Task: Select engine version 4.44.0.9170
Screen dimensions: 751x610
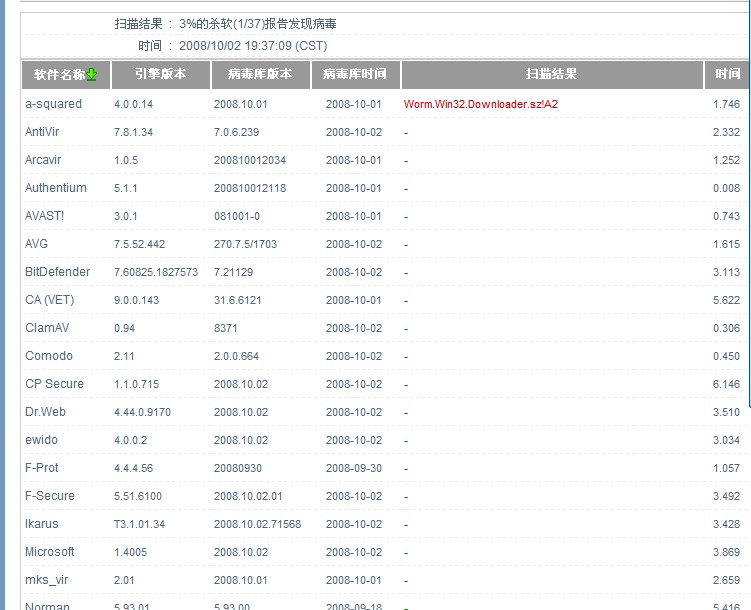Action: [142, 413]
